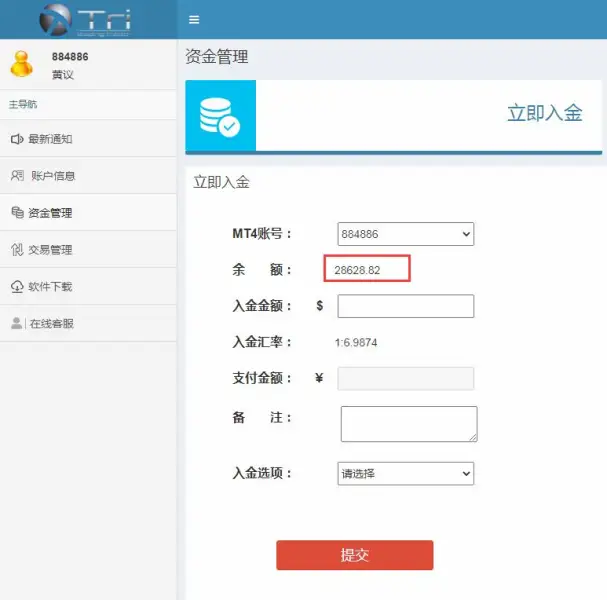
Task: Click the 资金管理 page heading
Action: coord(217,57)
